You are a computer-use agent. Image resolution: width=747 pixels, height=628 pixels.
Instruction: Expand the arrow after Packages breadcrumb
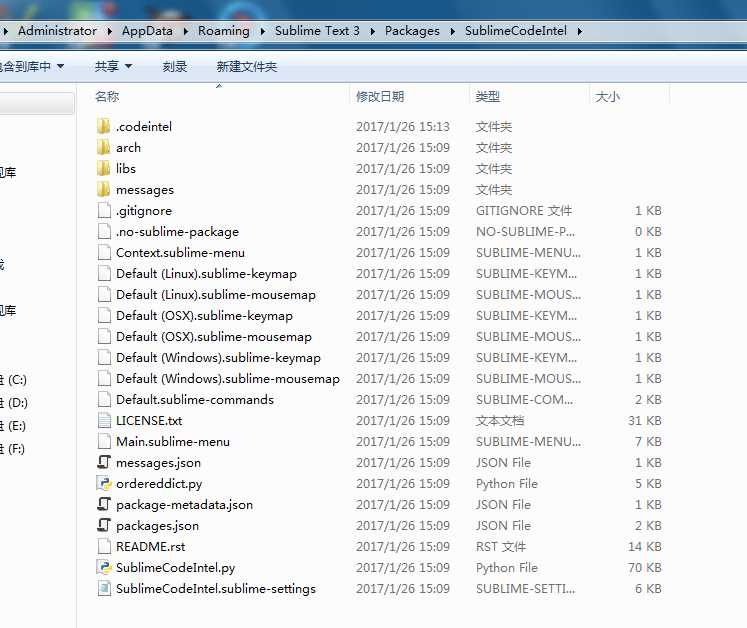click(453, 31)
